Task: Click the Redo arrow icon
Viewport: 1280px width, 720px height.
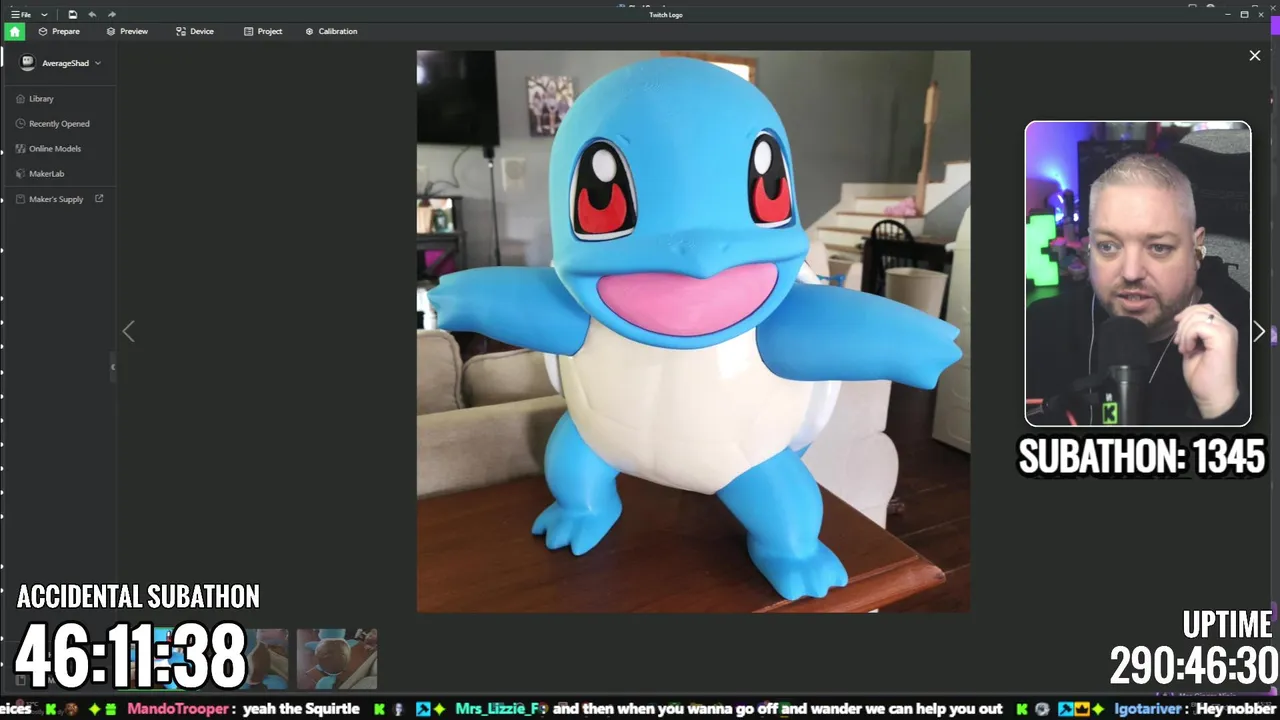Action: 111,14
